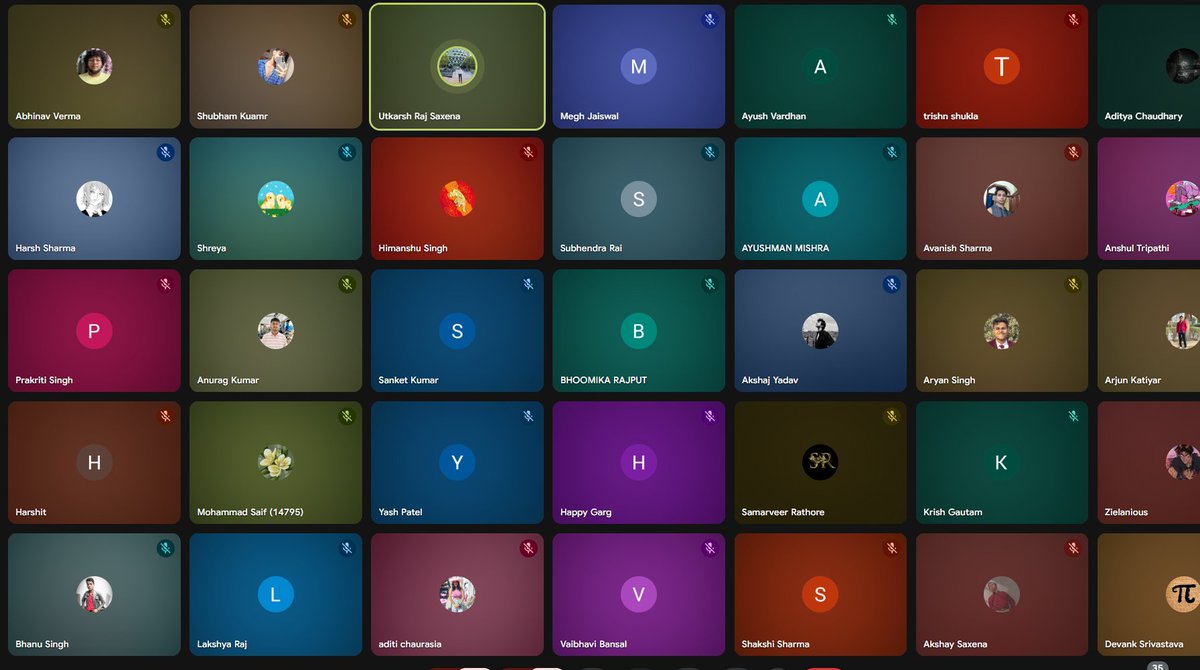1200x670 pixels.
Task: Click the name "Arjun Katiyar"
Action: coord(1133,380)
